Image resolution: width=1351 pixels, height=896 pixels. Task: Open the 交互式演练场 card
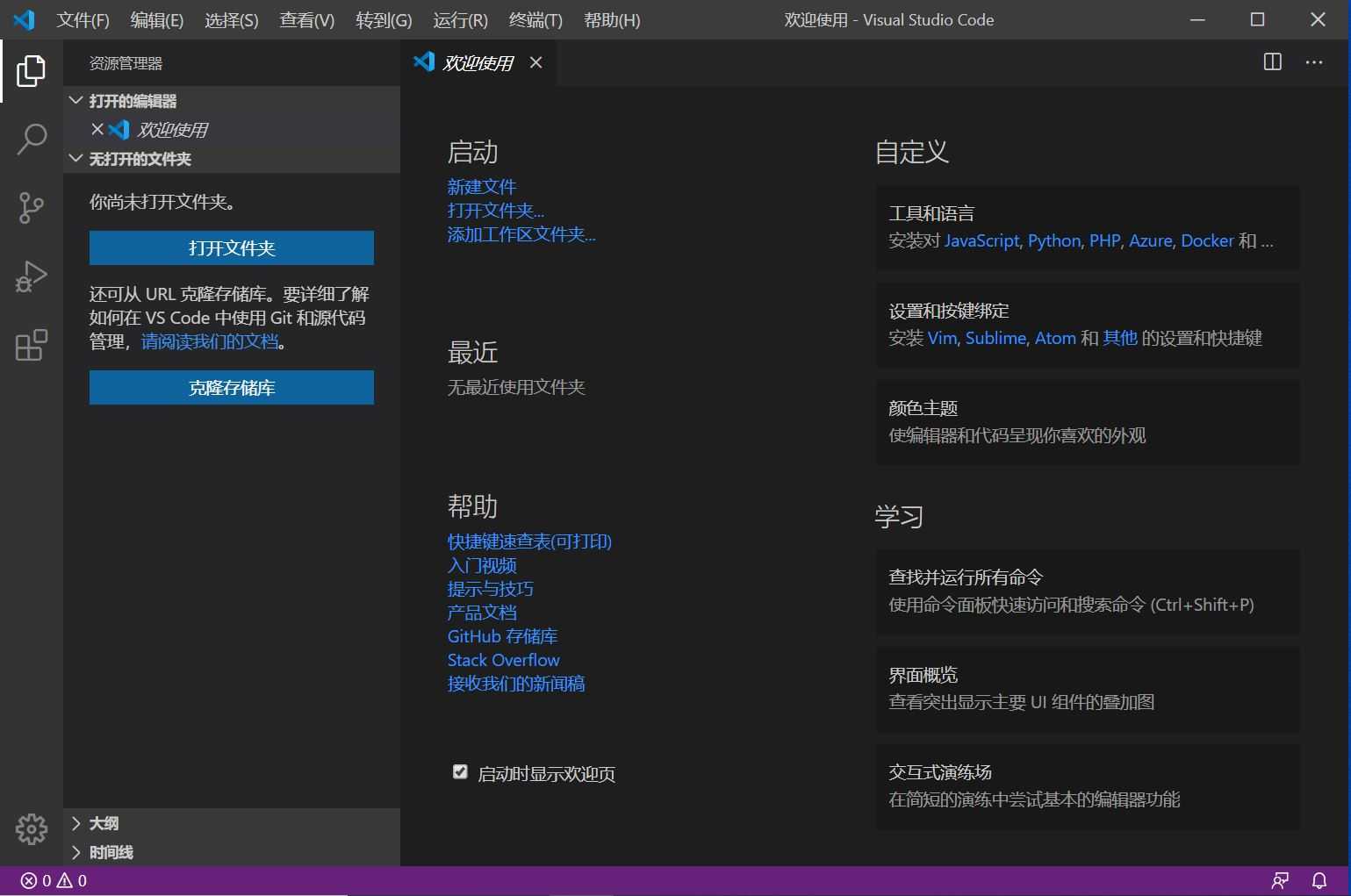tap(1088, 786)
